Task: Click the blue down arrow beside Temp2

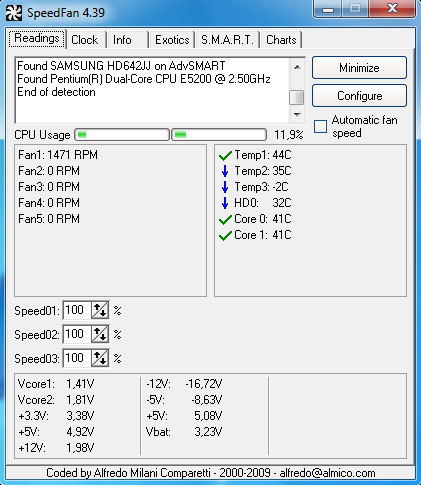Action: point(225,171)
